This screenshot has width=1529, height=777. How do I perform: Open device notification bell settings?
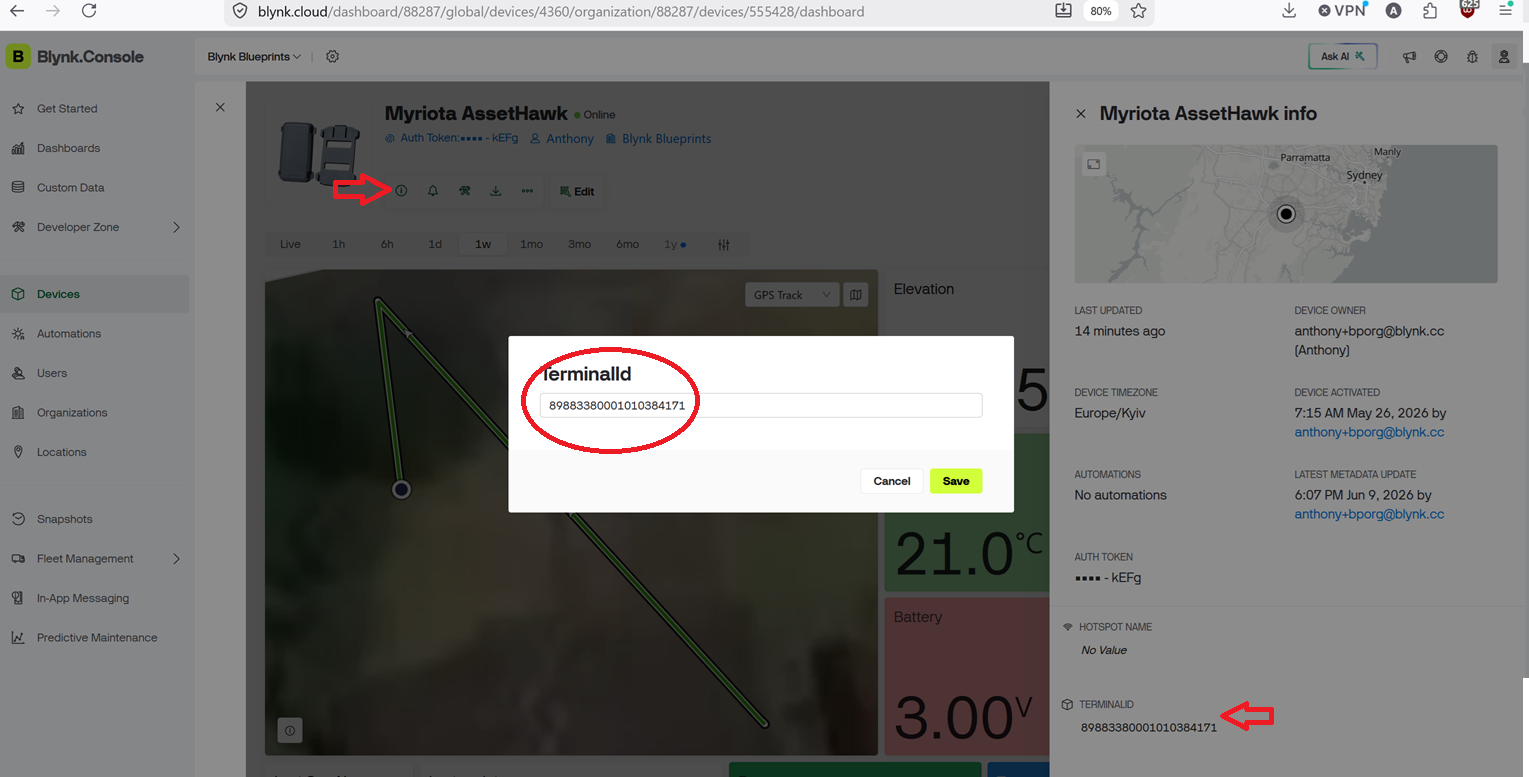pyautogui.click(x=433, y=191)
